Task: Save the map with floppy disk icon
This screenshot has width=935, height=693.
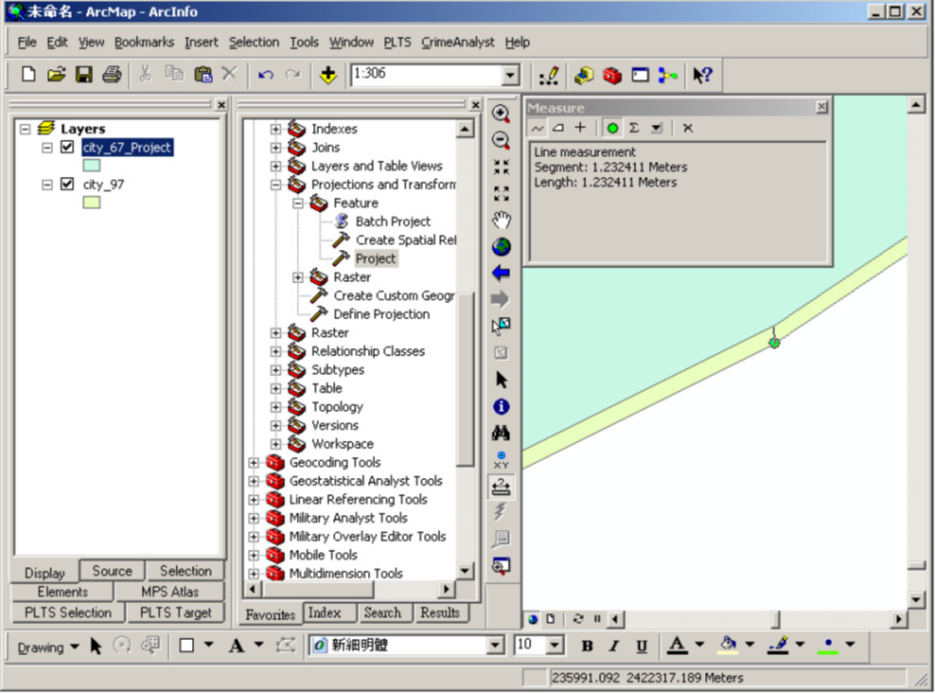Action: [x=83, y=75]
